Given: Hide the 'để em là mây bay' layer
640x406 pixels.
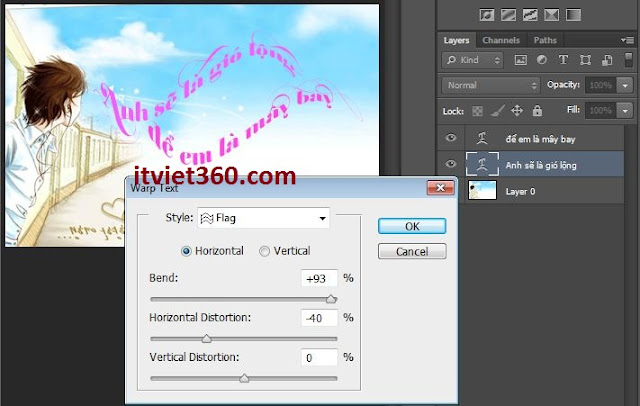Looking at the screenshot, I should (x=451, y=137).
